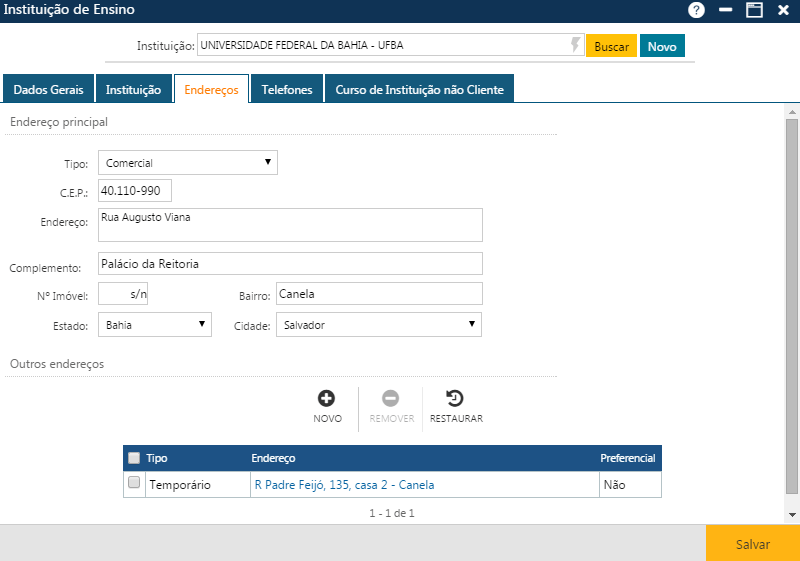This screenshot has height=561, width=800.
Task: Switch to the Dados Gerais tab
Action: [48, 89]
